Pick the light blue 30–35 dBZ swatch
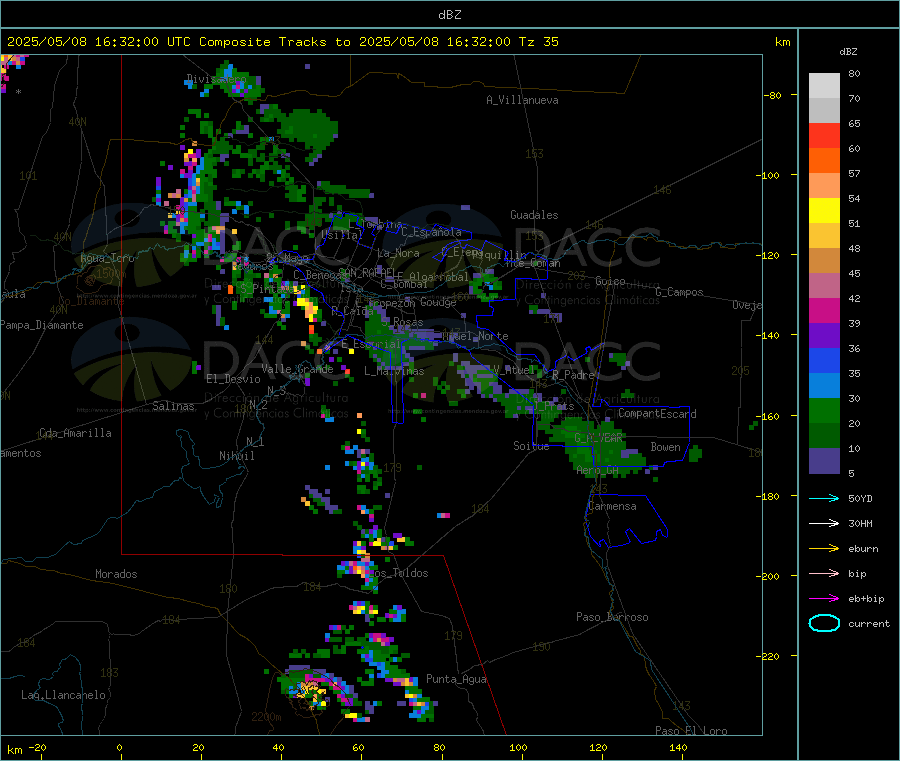Image resolution: width=900 pixels, height=761 pixels. coord(824,386)
